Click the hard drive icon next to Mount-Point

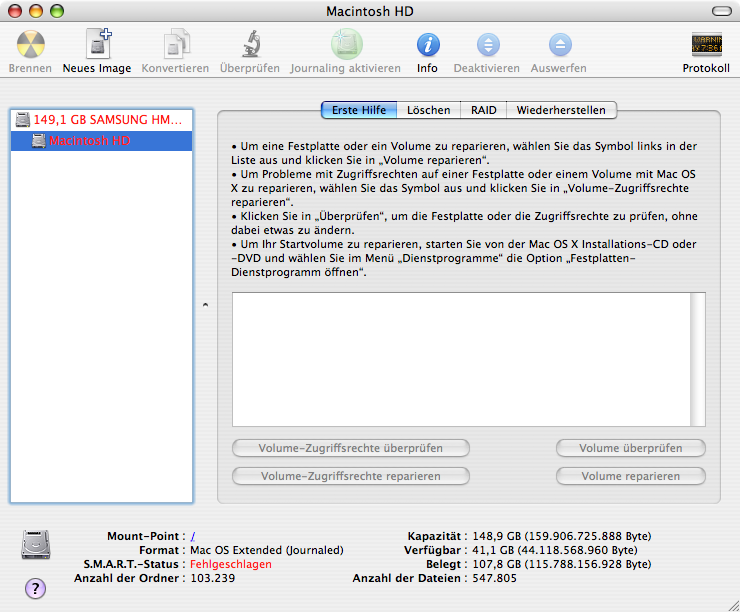(x=36, y=545)
